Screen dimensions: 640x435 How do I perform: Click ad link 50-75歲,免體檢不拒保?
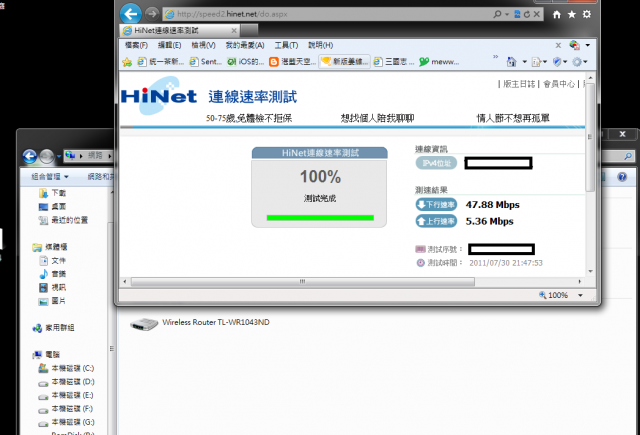(249, 118)
